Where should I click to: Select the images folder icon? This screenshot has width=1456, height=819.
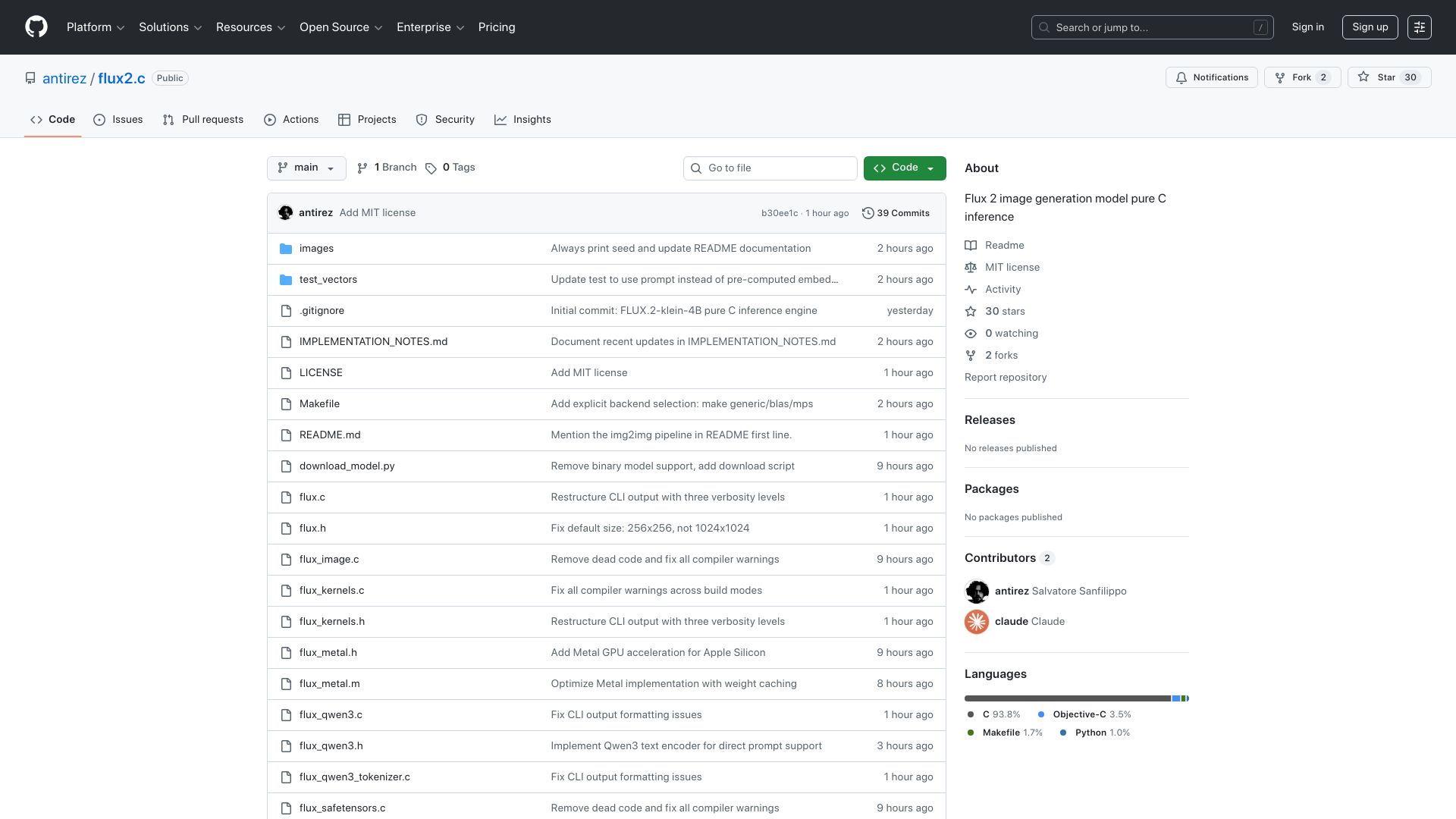[286, 249]
